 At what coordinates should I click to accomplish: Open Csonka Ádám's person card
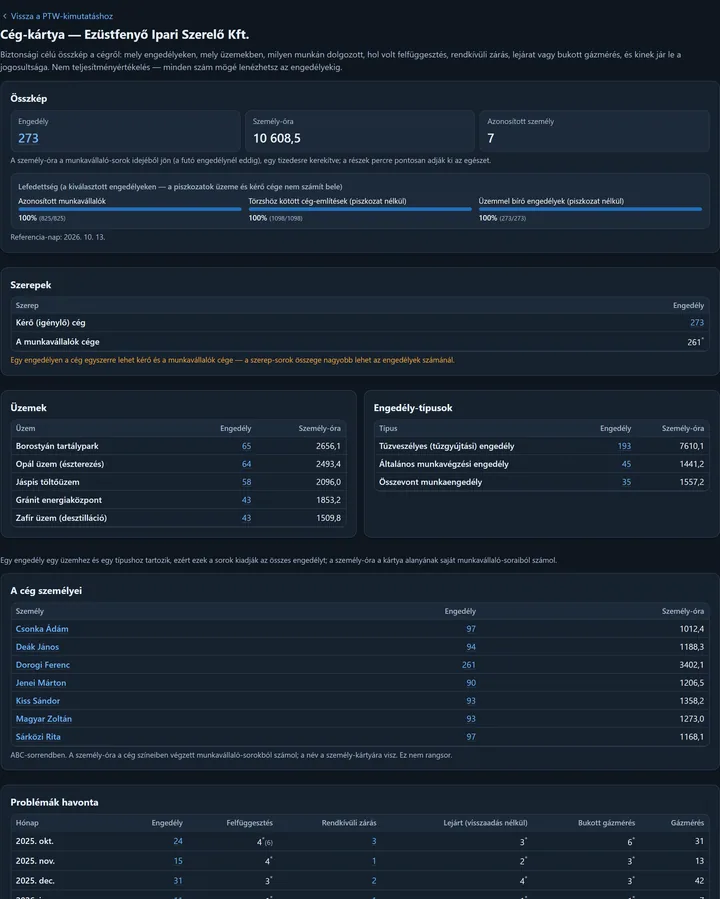42,629
